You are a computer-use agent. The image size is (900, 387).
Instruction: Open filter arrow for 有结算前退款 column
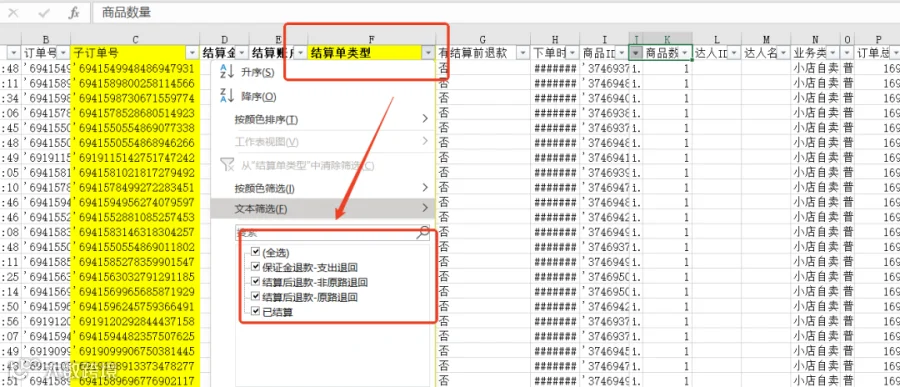[x=522, y=53]
